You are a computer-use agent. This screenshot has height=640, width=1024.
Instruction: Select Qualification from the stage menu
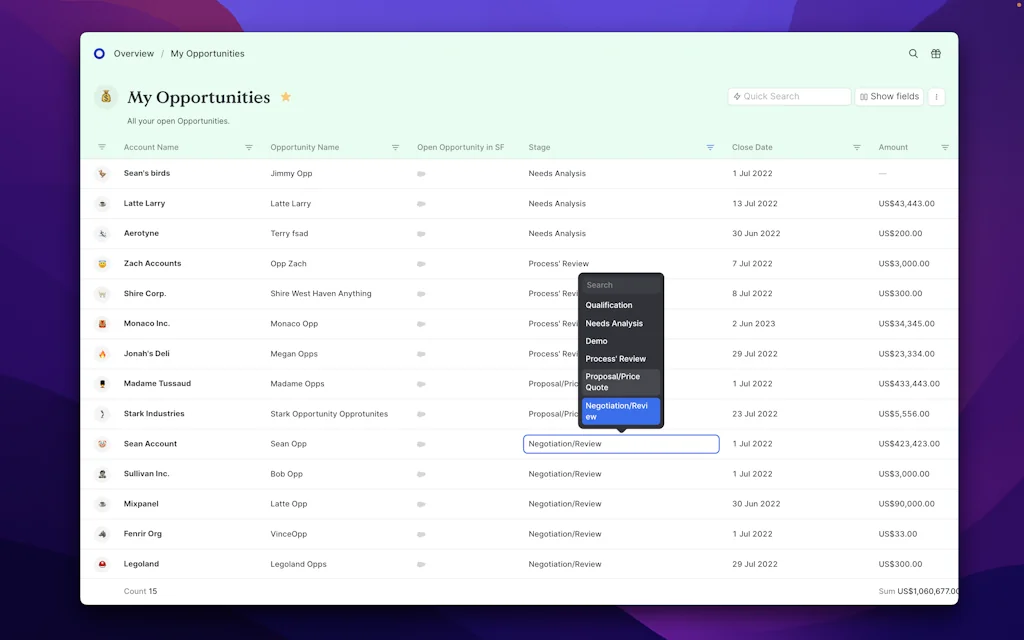coord(610,305)
